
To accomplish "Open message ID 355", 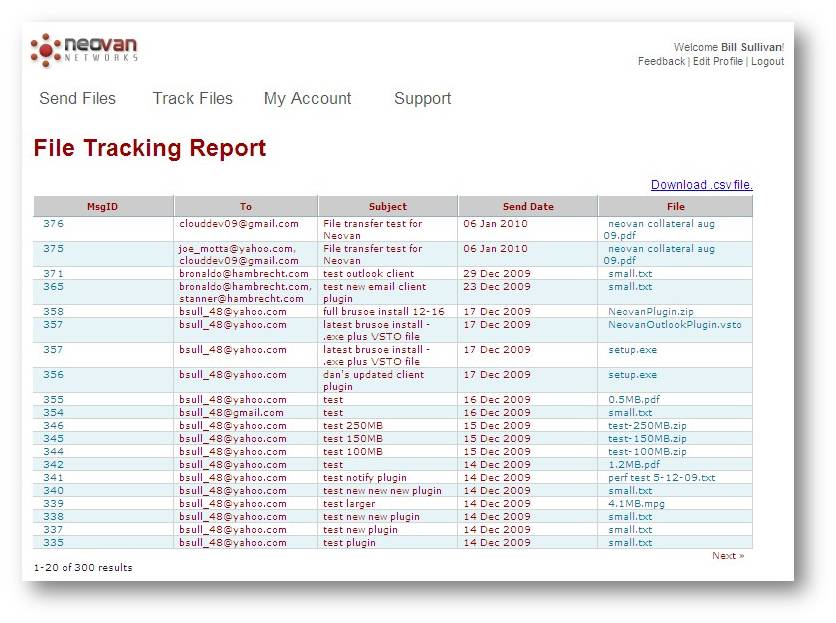I will [x=53, y=400].
